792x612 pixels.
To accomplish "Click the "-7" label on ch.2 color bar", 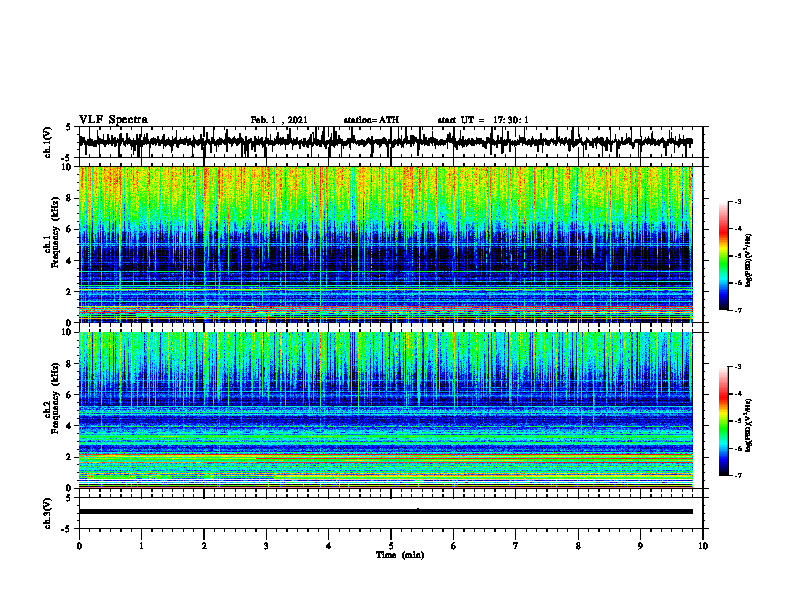I will (737, 476).
